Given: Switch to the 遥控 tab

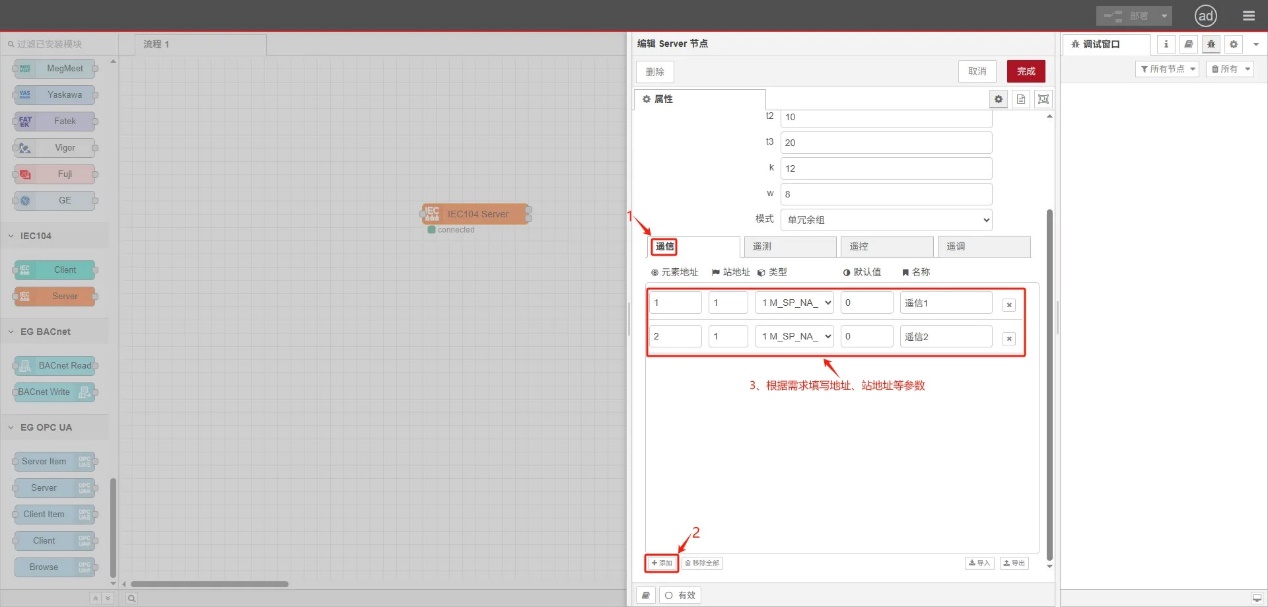Looking at the screenshot, I should (886, 246).
